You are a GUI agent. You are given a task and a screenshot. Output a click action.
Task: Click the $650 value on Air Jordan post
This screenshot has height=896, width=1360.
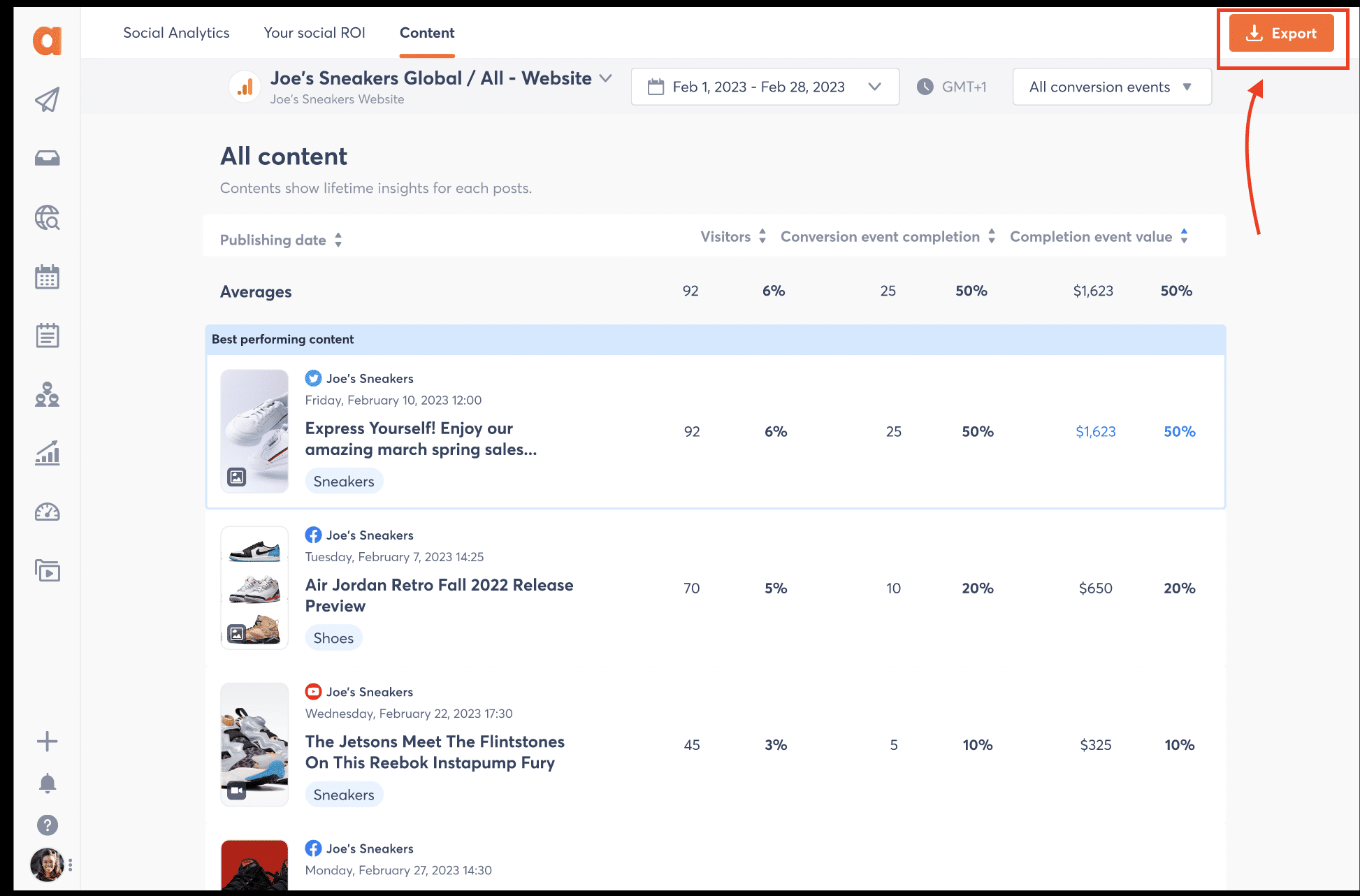[x=1096, y=588]
